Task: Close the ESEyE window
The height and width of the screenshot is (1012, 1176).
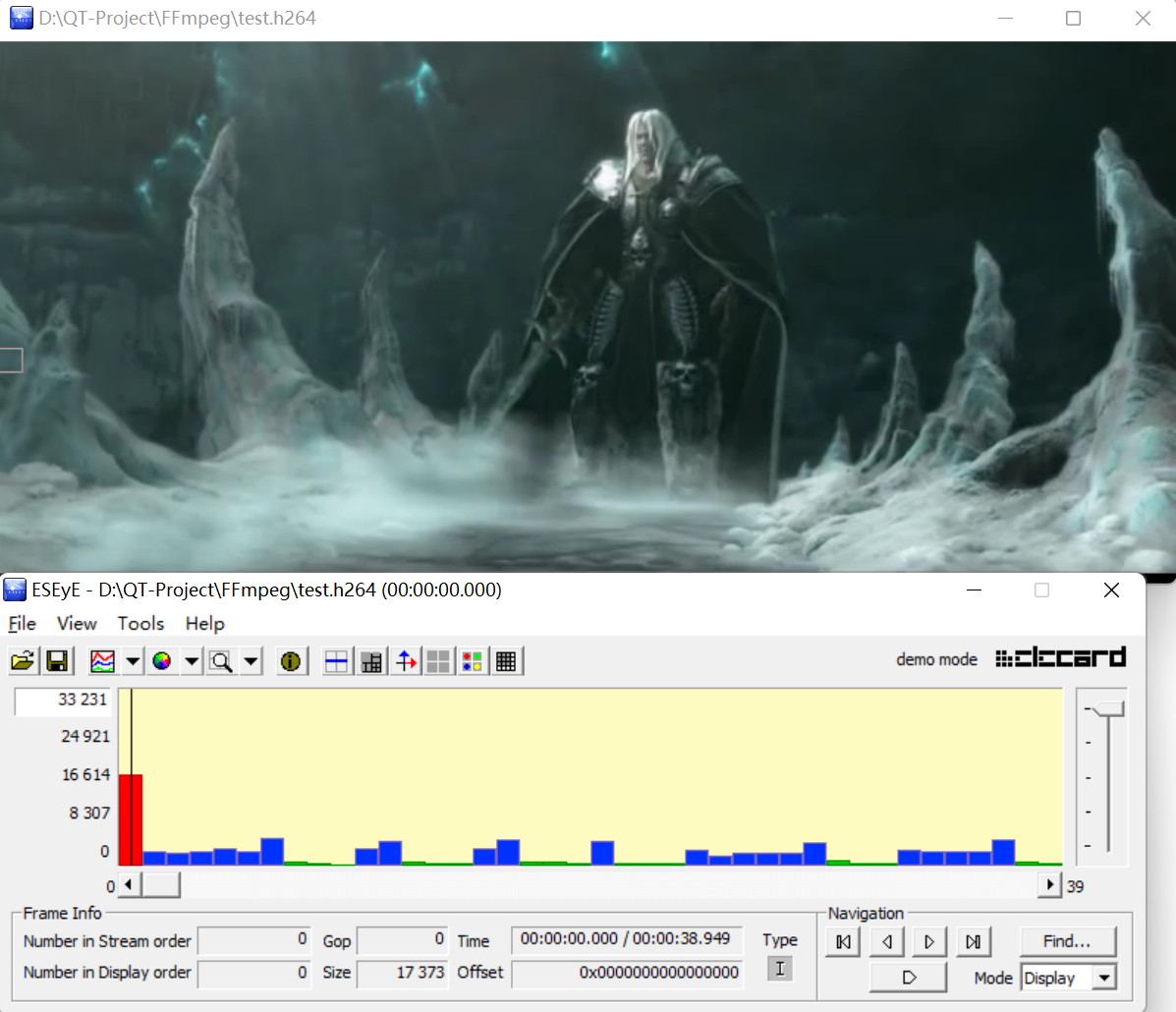Action: pyautogui.click(x=1111, y=590)
